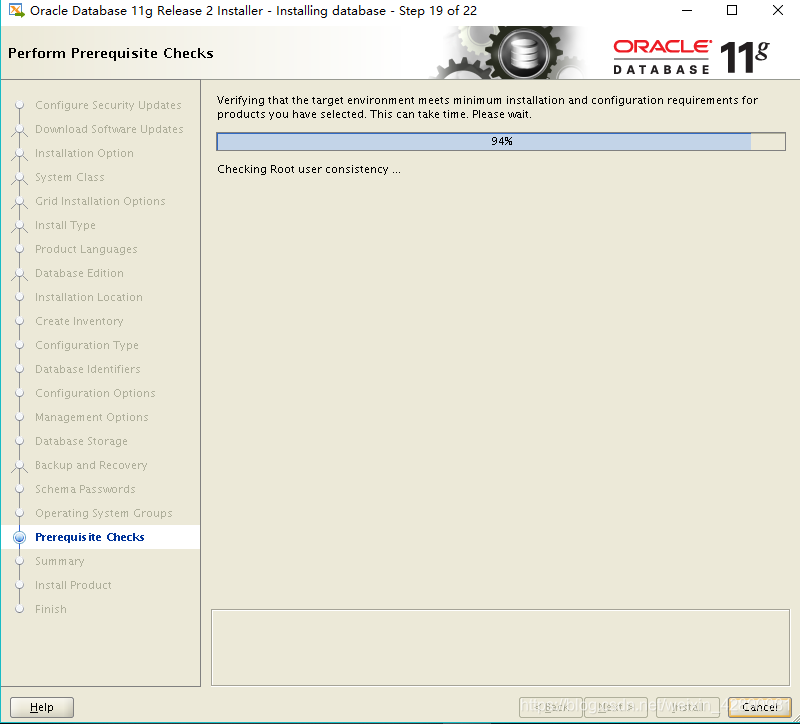Select Grid Installation Options step
Screen dimensions: 800x724
pyautogui.click(x=101, y=201)
